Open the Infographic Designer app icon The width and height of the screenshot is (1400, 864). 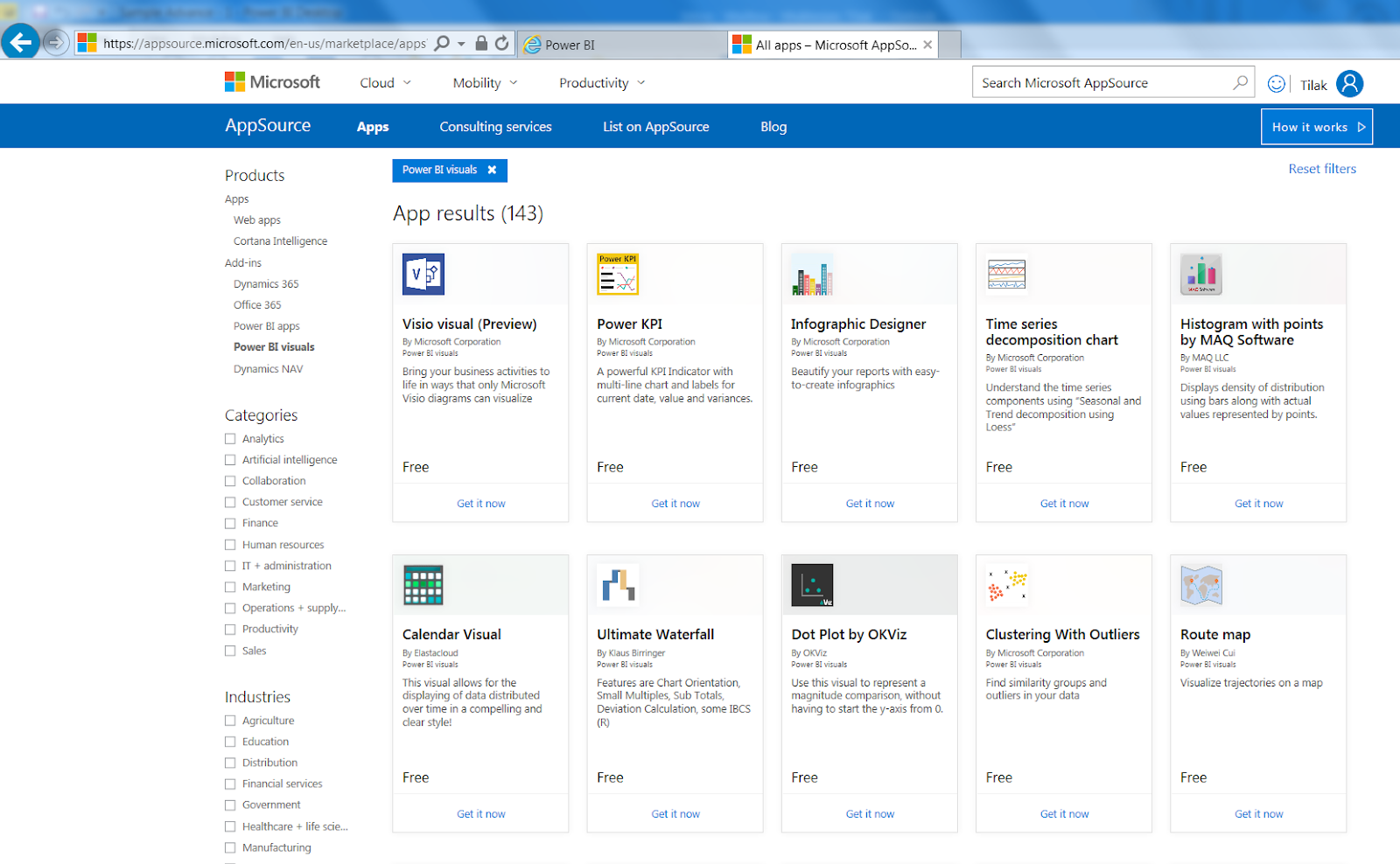tap(812, 274)
